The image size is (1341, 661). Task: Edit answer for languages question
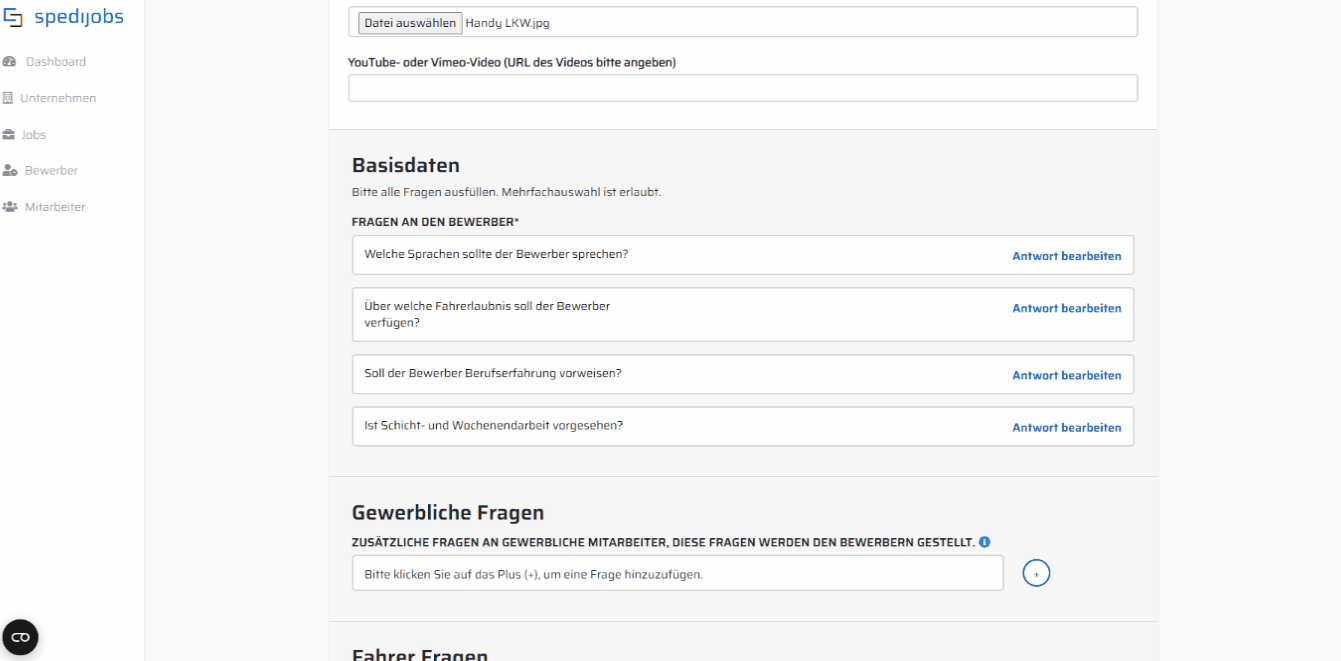pyautogui.click(x=1066, y=256)
